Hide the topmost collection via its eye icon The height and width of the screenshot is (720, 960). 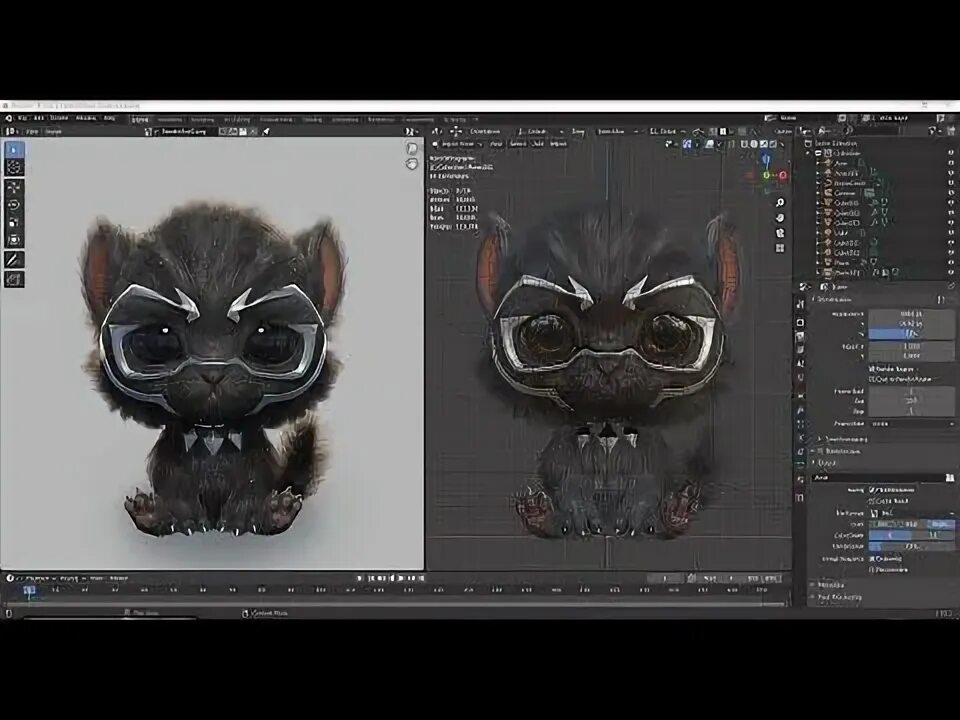[x=951, y=153]
